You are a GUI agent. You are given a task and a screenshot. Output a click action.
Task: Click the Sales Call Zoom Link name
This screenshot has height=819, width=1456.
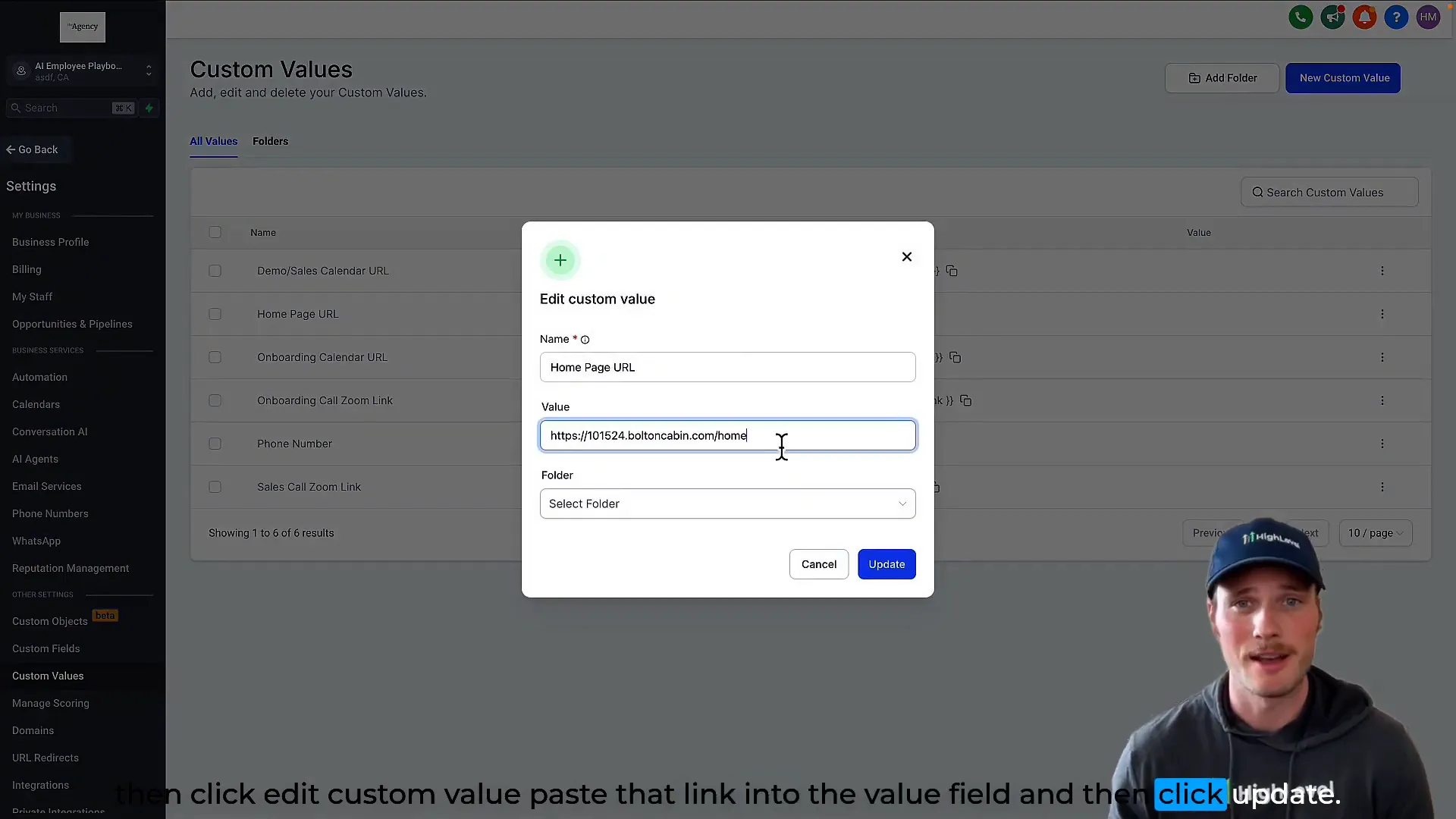(x=309, y=487)
